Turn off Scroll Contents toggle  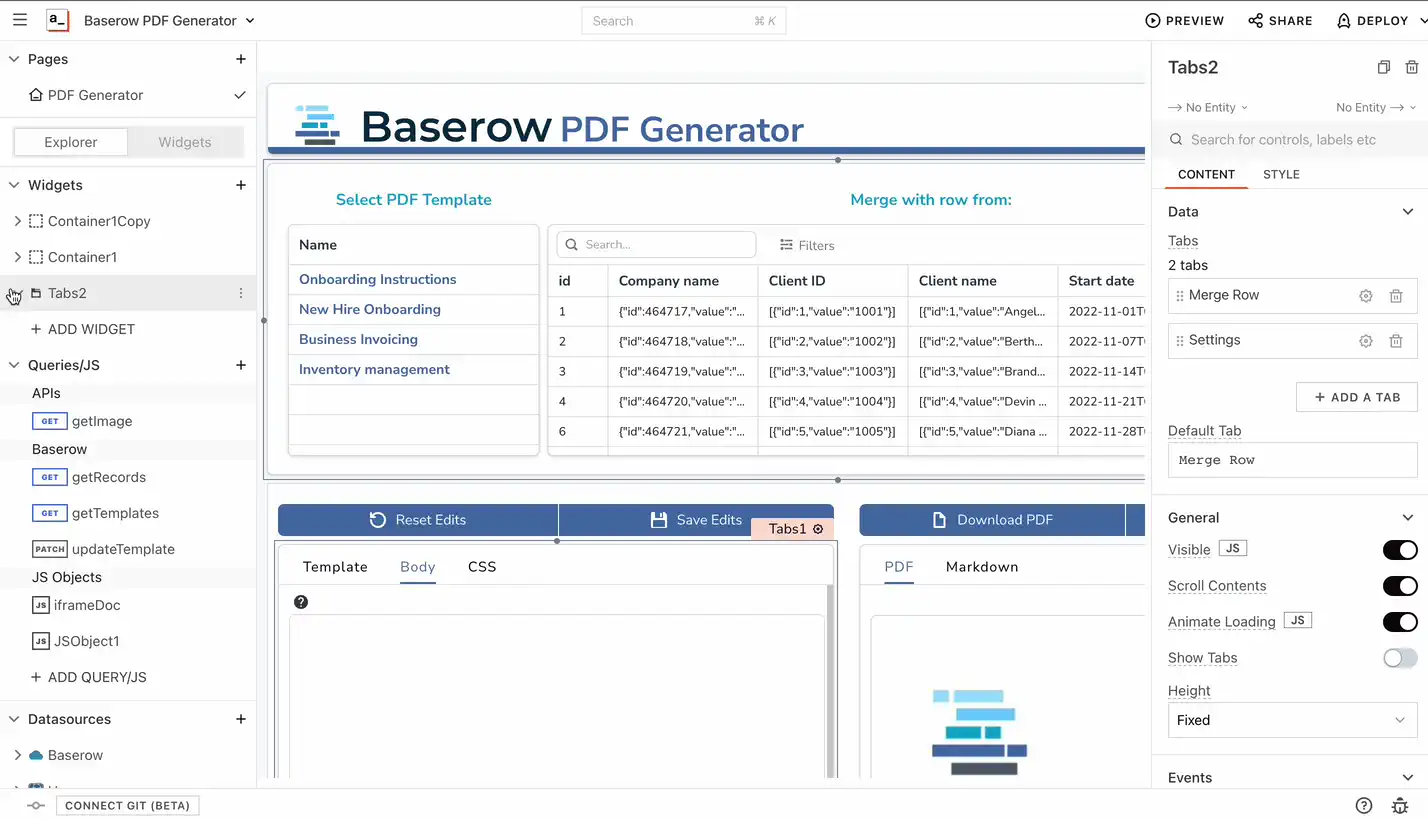coord(1400,586)
